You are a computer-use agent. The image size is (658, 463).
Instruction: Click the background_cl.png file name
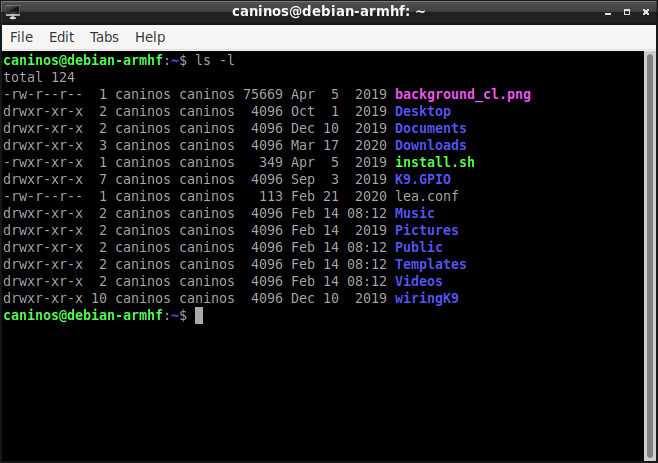coord(463,94)
